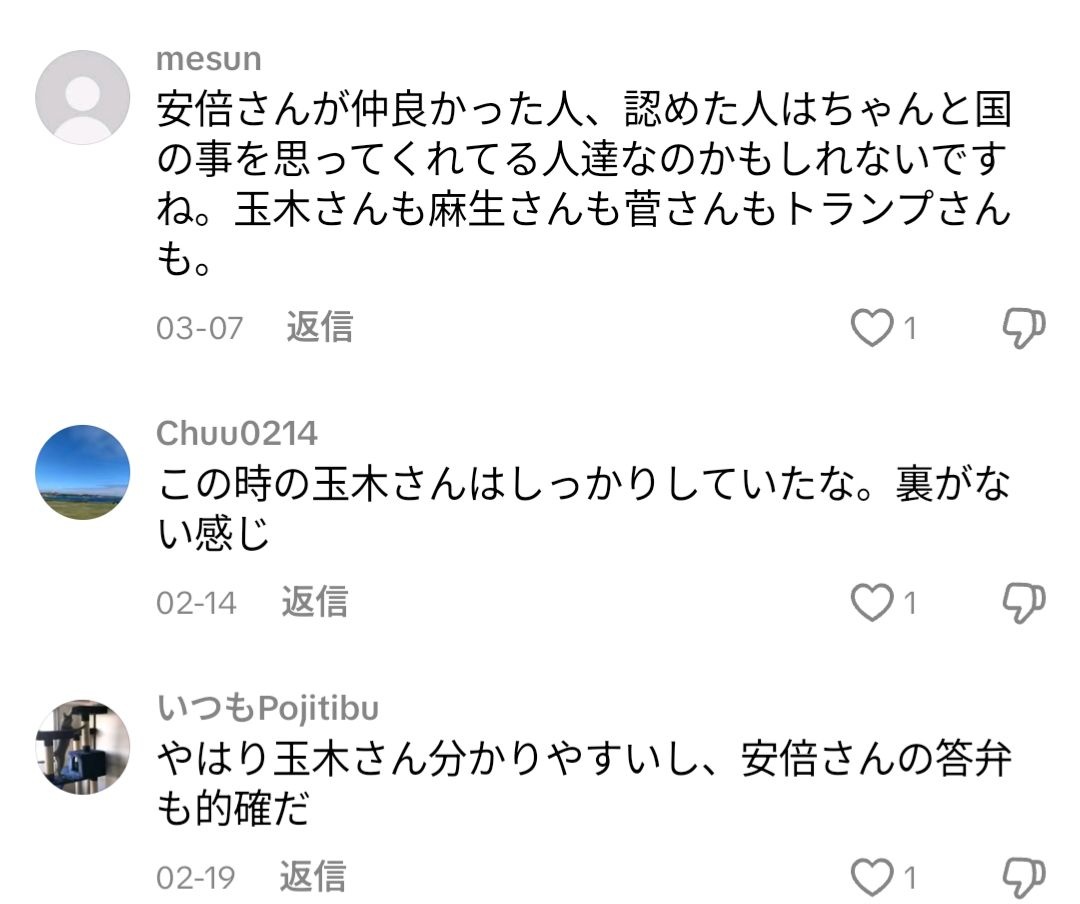Open いつもPojitibu's profile picture

click(83, 747)
